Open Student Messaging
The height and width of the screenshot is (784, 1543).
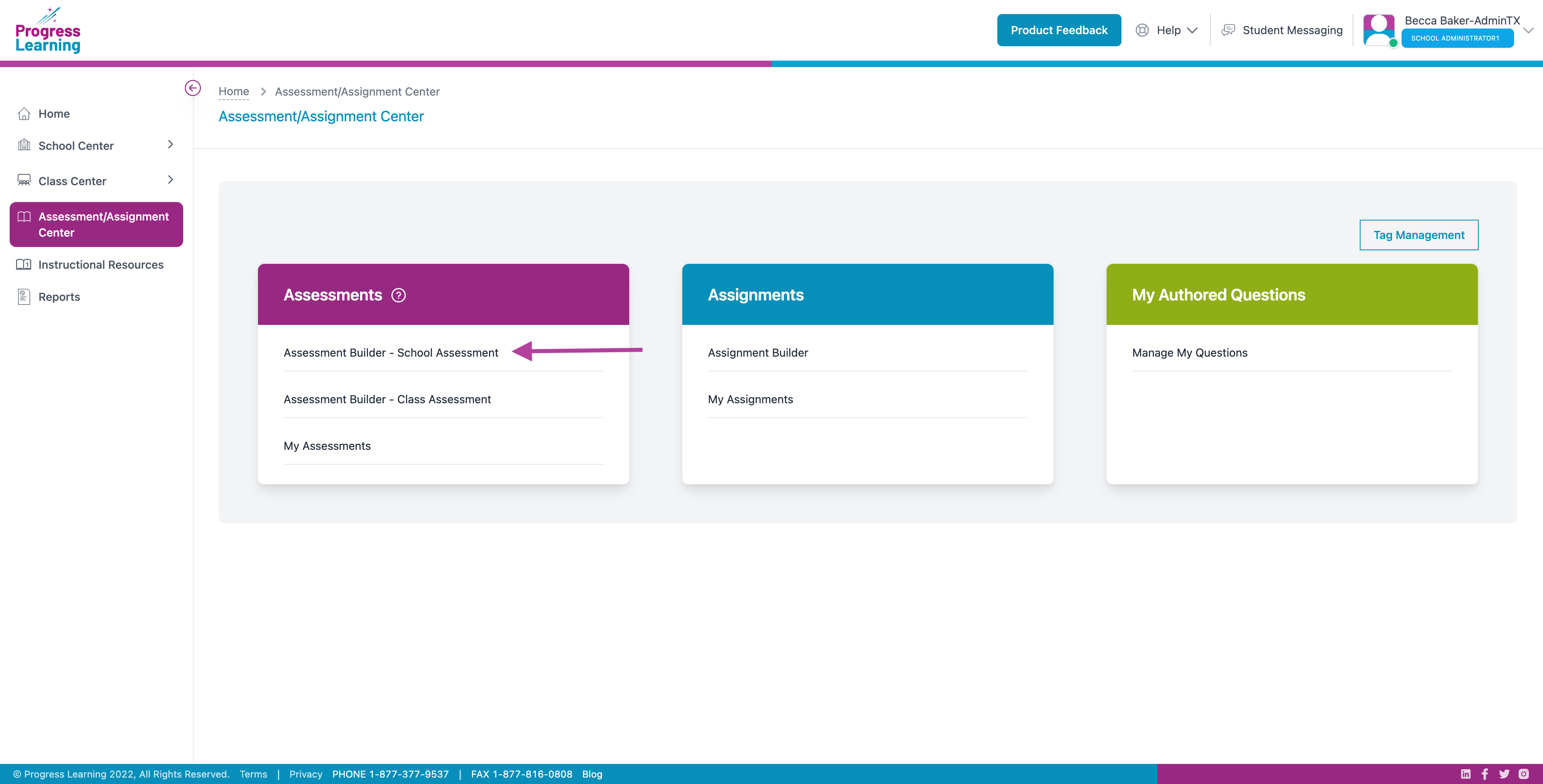[1293, 30]
